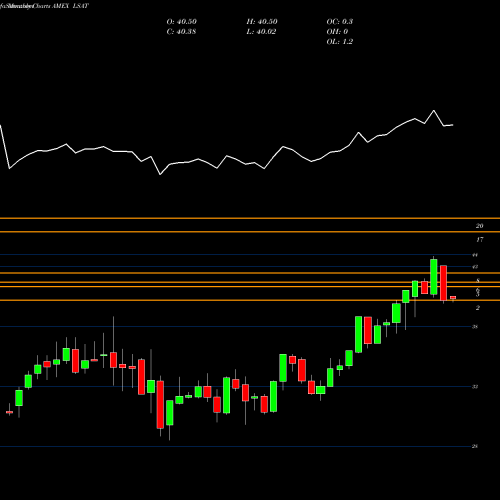Click the last small red candle
Viewport: 500px width, 500px height.
pos(453,297)
